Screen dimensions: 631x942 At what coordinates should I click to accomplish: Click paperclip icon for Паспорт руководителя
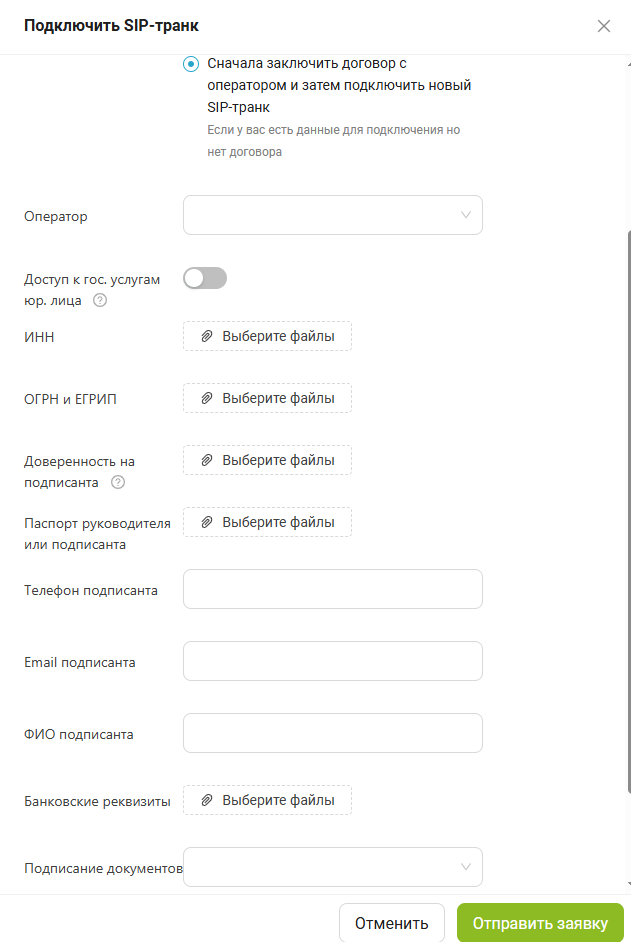(x=207, y=523)
